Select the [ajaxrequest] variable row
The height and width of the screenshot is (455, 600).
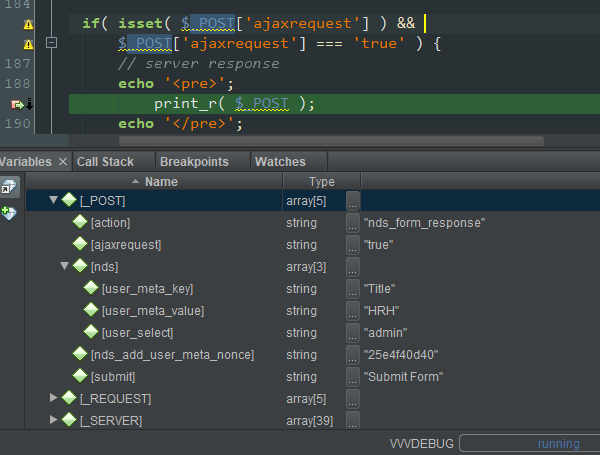(x=313, y=245)
